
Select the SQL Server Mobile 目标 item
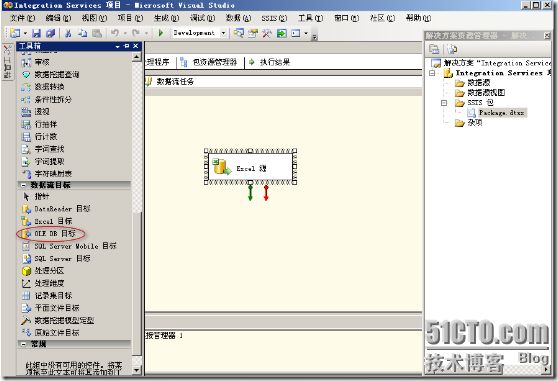69,246
